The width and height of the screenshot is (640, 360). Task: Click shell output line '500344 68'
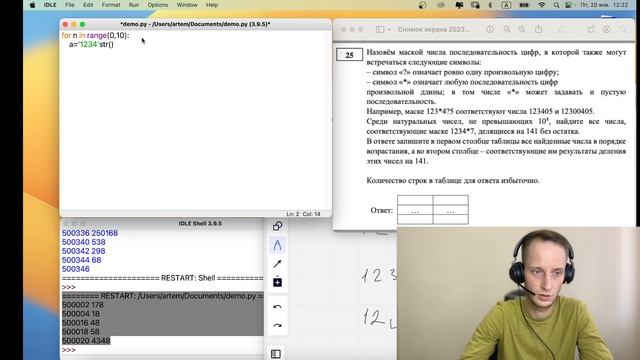click(x=82, y=260)
